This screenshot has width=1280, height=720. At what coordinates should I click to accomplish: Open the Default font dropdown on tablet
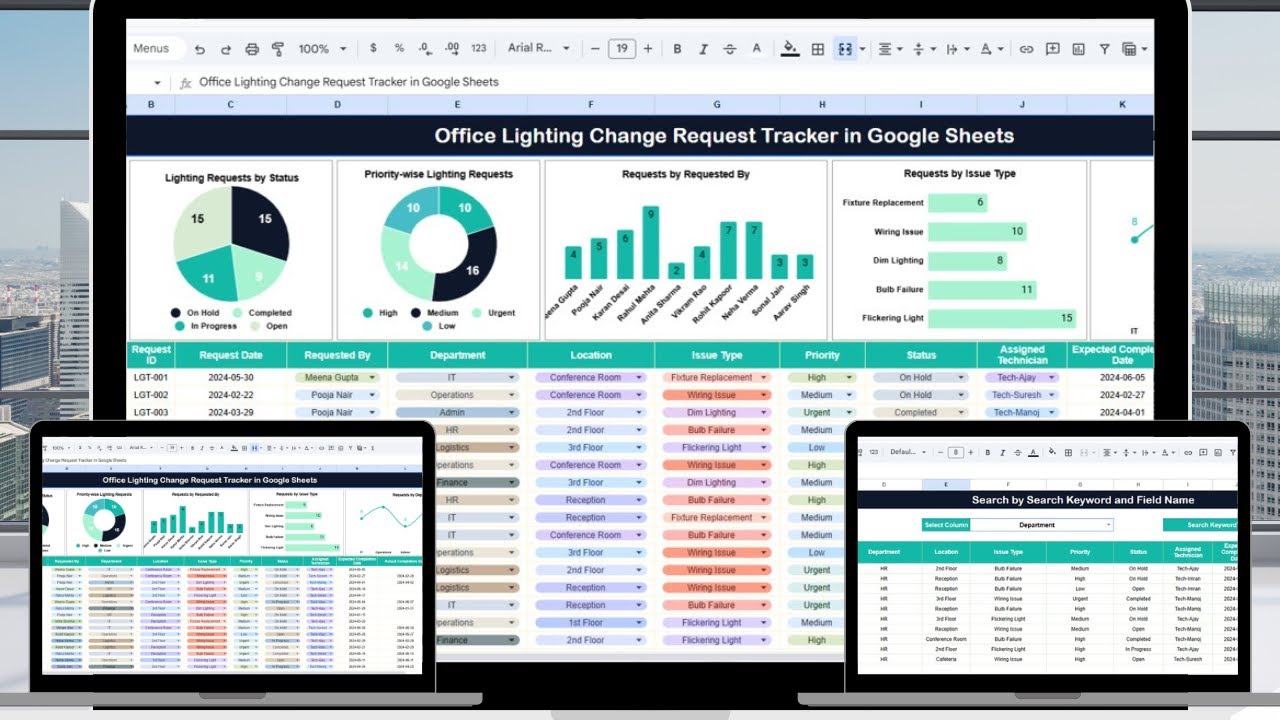click(908, 452)
